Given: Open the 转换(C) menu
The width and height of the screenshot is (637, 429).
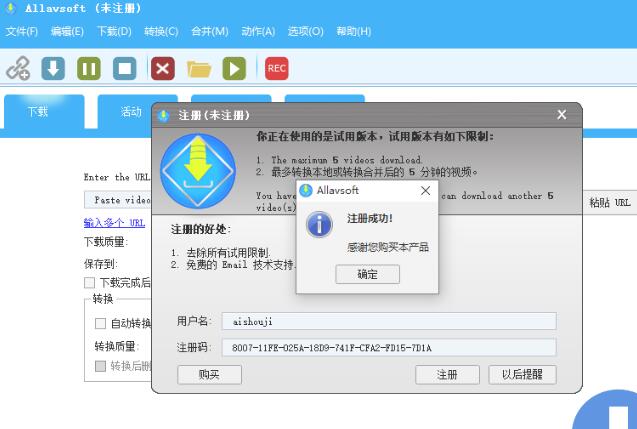Looking at the screenshot, I should [161, 31].
